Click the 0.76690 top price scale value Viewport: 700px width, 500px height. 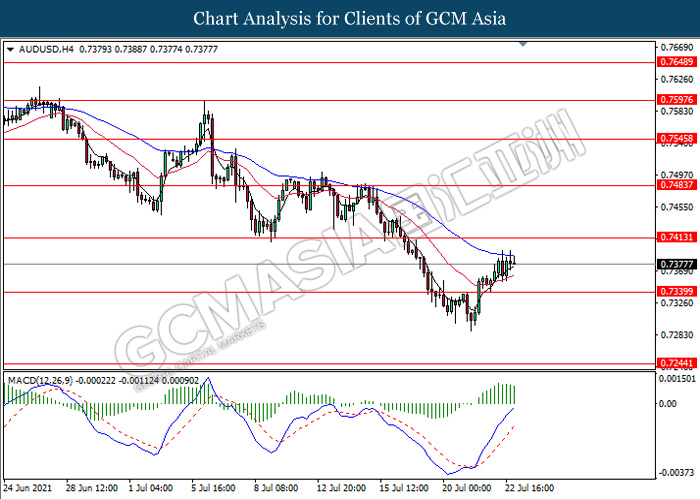[676, 47]
